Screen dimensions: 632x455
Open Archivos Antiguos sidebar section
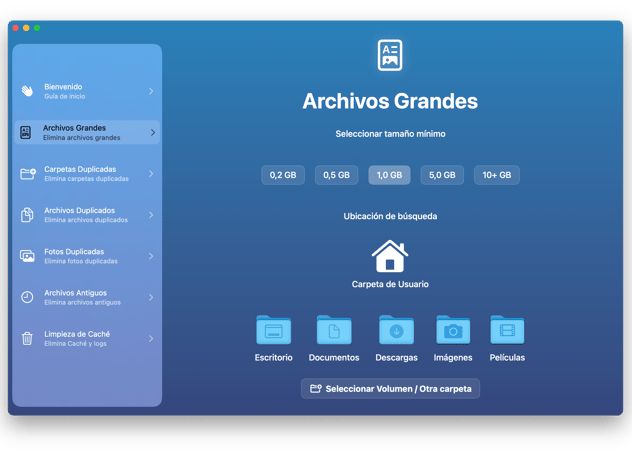pyautogui.click(x=87, y=297)
